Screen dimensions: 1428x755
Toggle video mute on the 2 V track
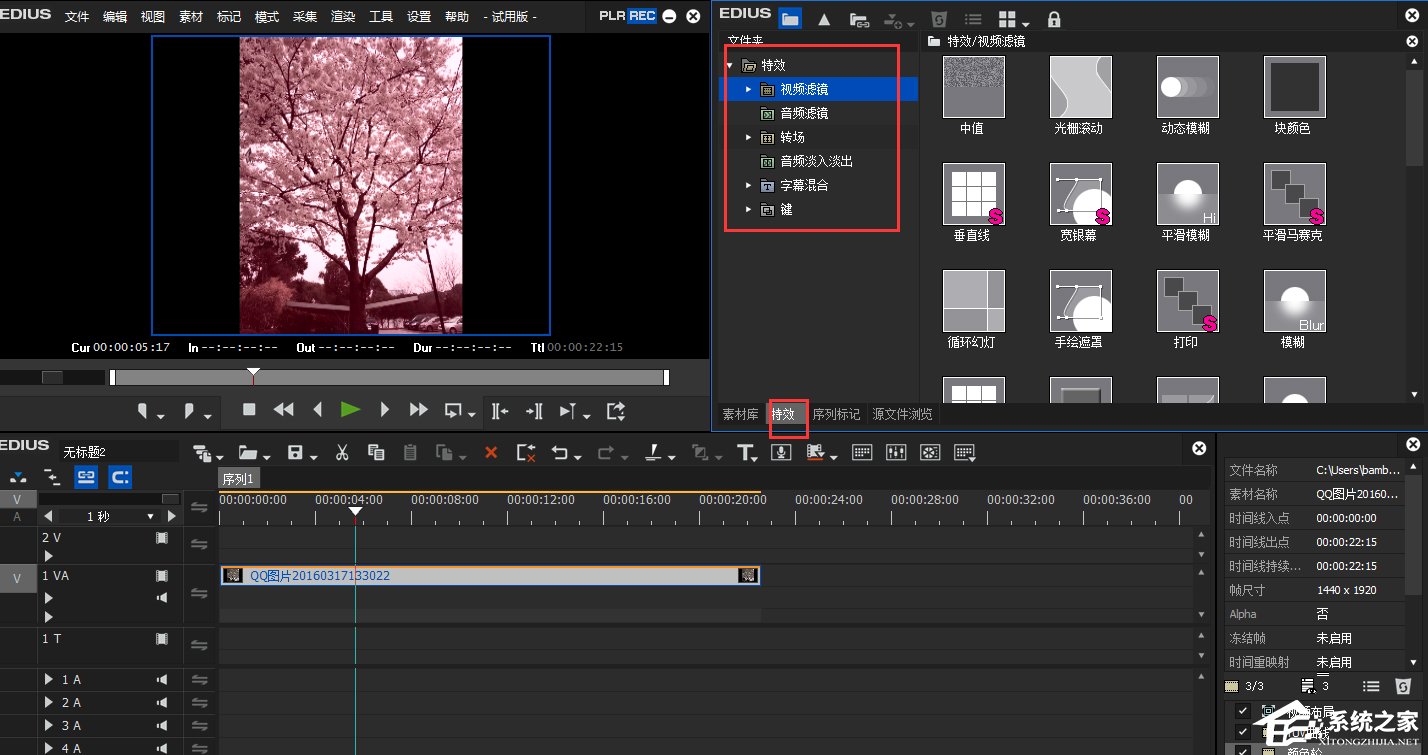click(162, 538)
